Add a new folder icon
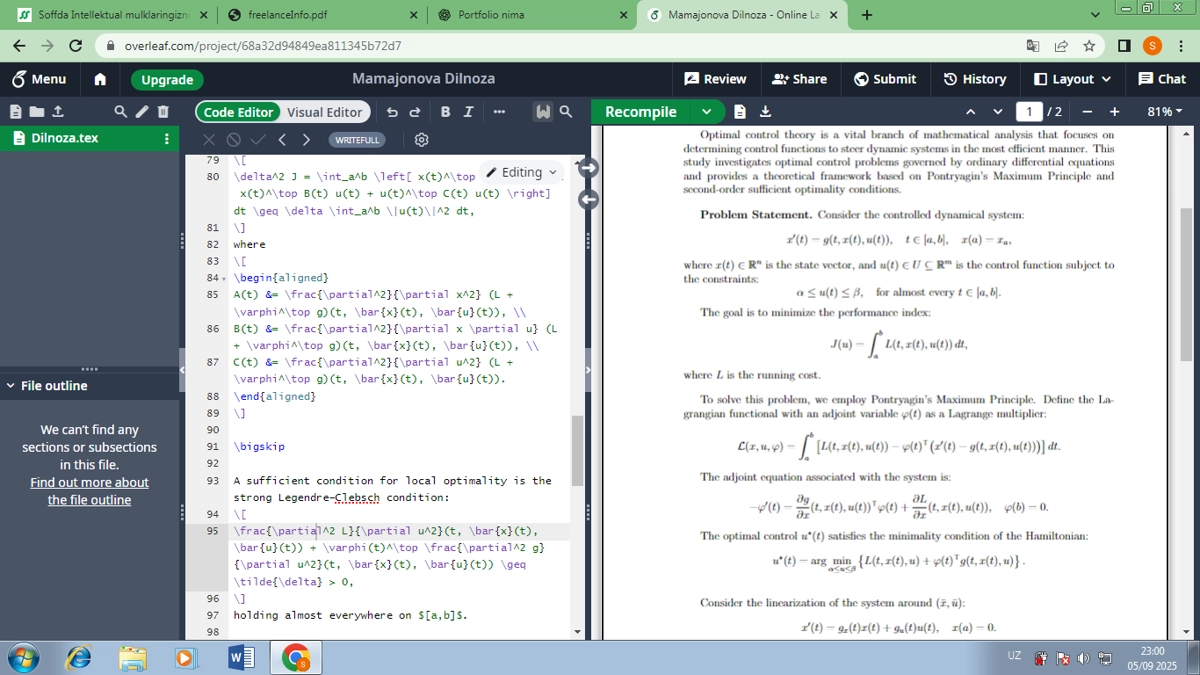 [36, 112]
